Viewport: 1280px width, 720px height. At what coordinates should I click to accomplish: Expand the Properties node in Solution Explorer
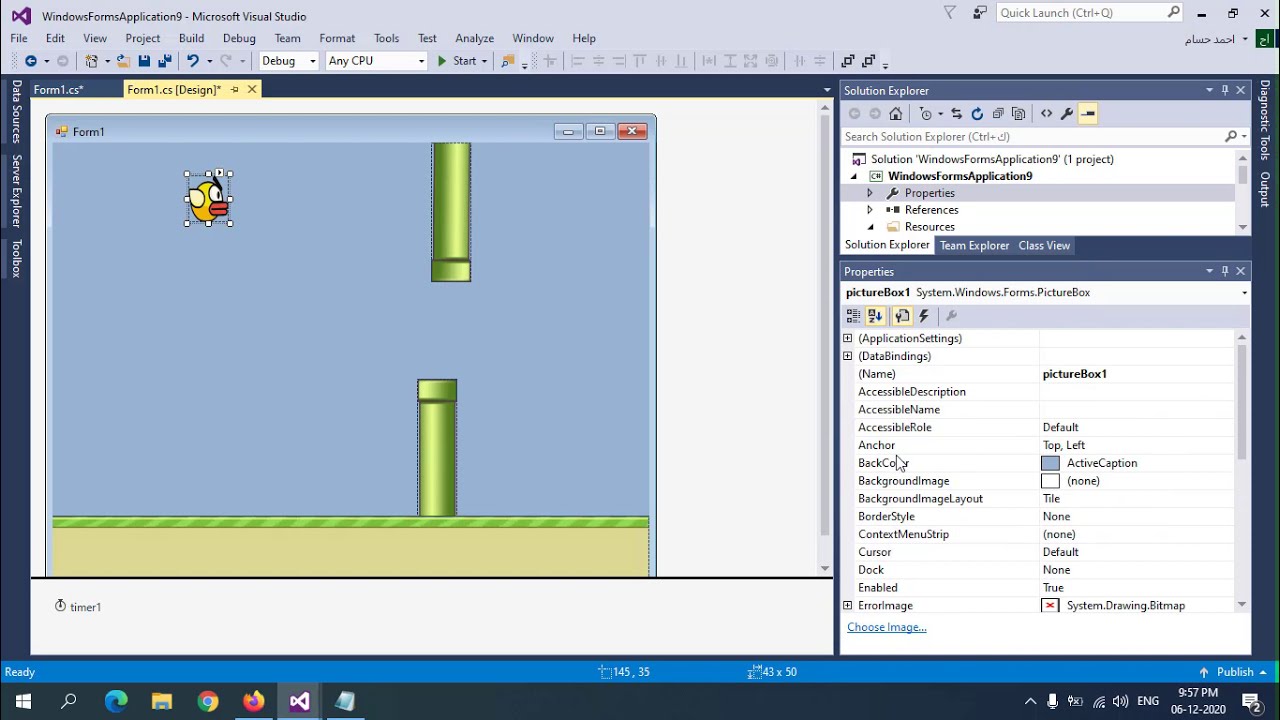[x=869, y=193]
